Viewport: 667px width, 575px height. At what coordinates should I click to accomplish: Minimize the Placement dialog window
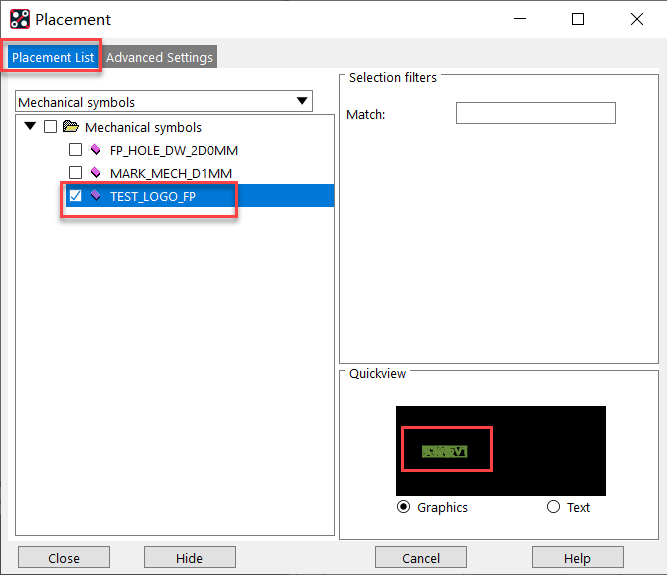coord(519,19)
